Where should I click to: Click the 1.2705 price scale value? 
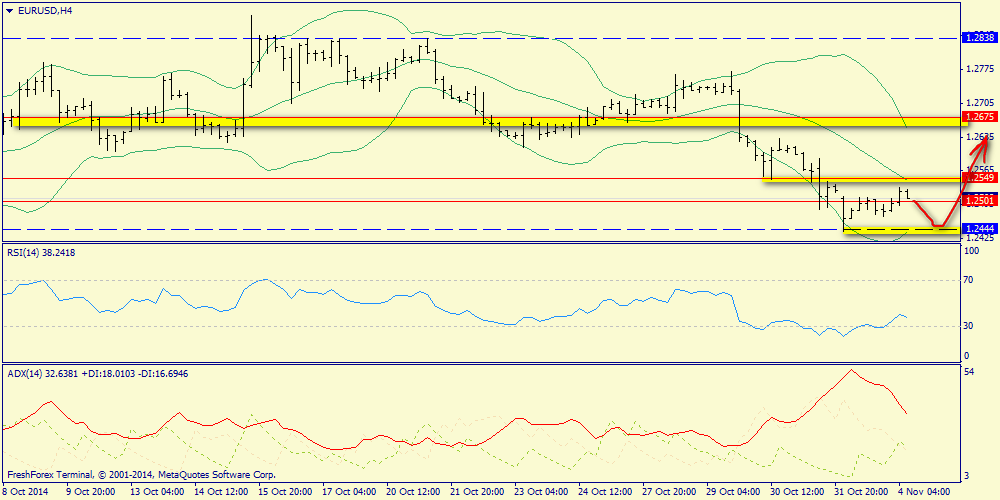[980, 102]
